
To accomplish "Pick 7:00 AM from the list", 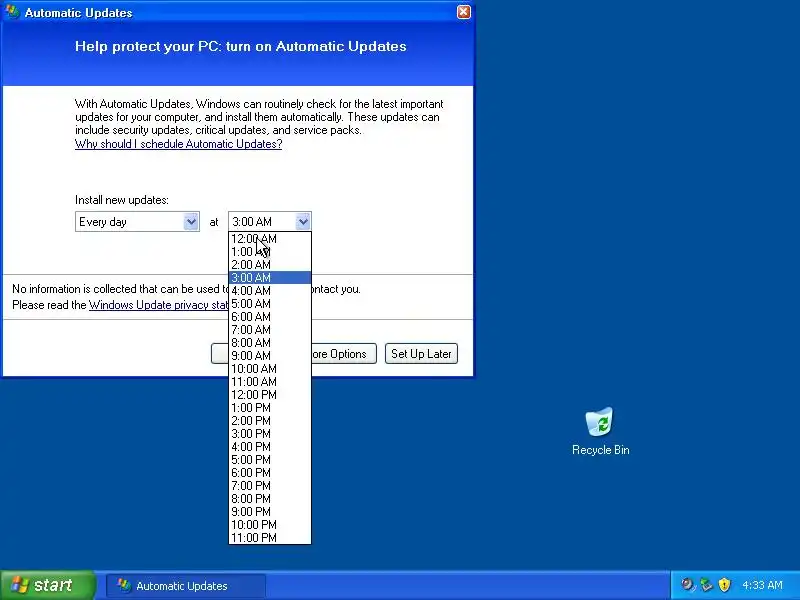I will tap(269, 330).
